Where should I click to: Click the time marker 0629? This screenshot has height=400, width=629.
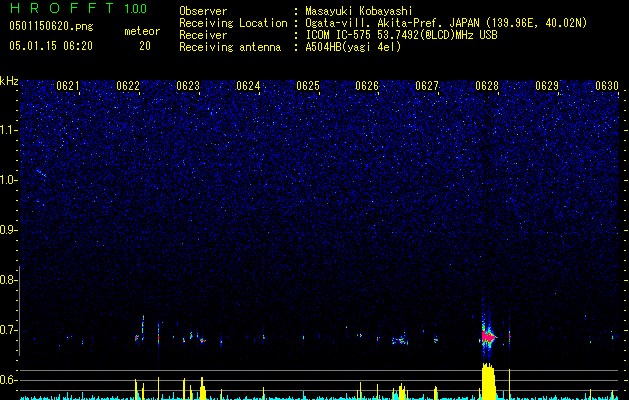point(547,86)
